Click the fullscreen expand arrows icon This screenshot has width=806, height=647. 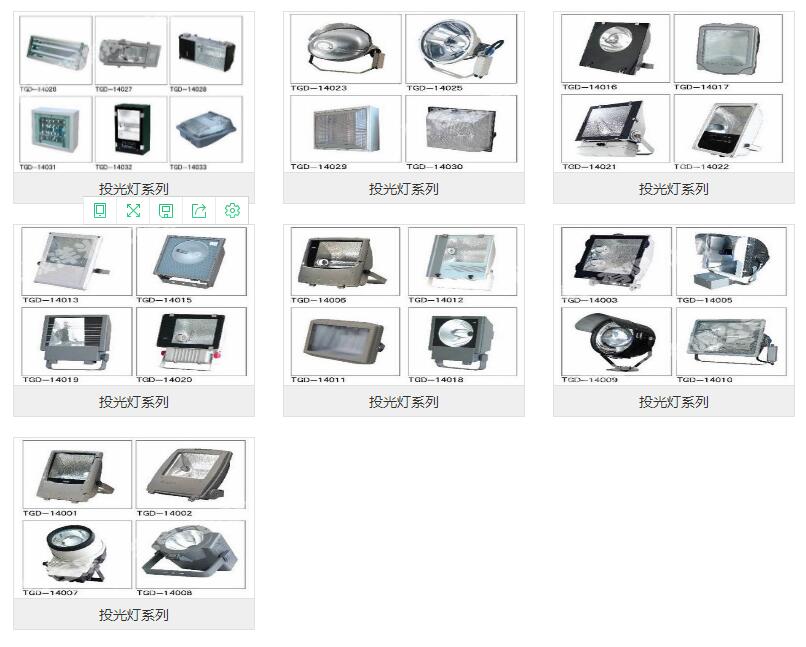pos(133,211)
